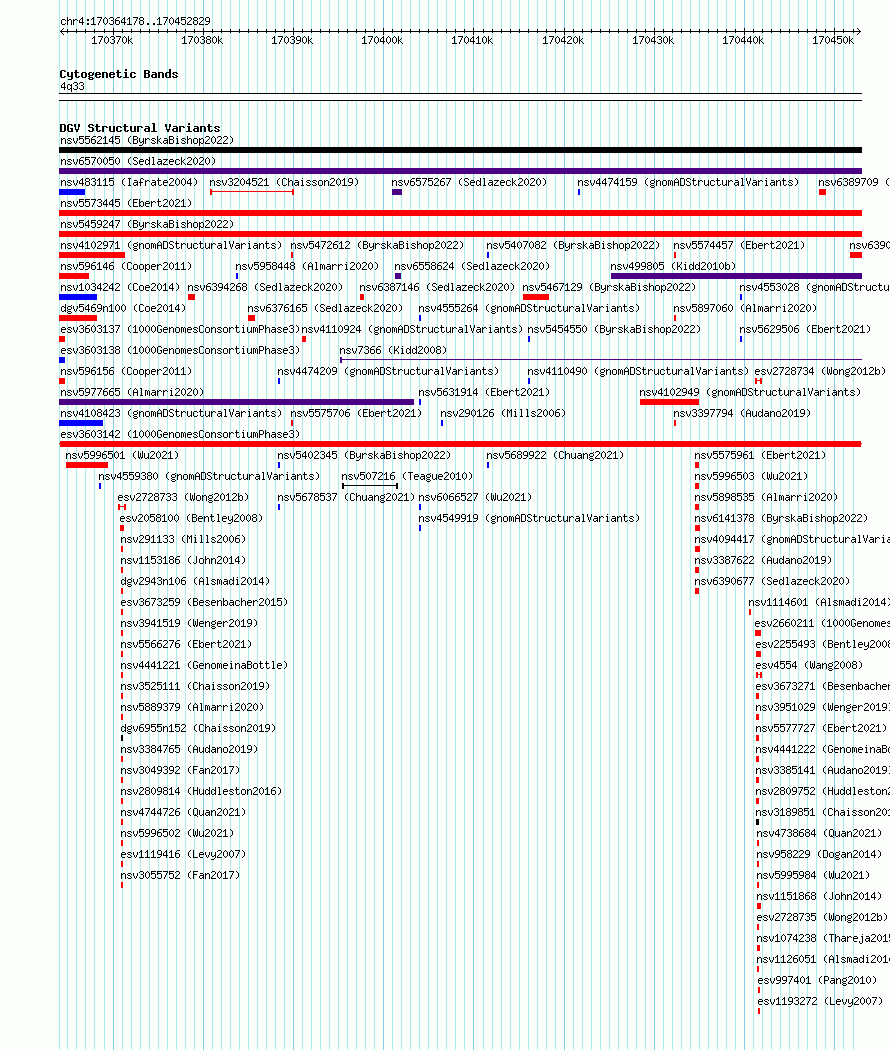The height and width of the screenshot is (1050, 890).
Task: Open the nsv5454550 (ByrskaBishop2022) label
Action: pyautogui.click(x=614, y=329)
